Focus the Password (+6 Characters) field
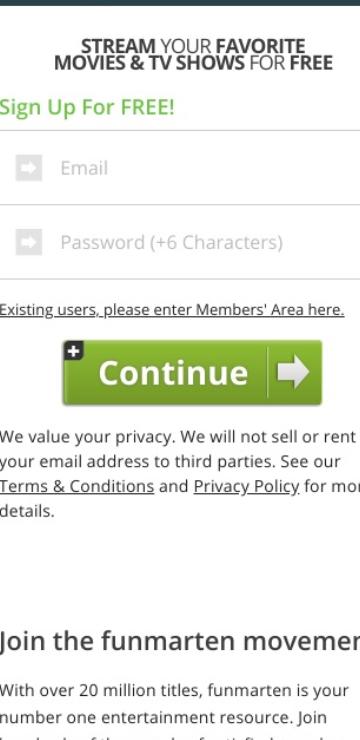This screenshot has width=360, height=740. click(x=180, y=242)
